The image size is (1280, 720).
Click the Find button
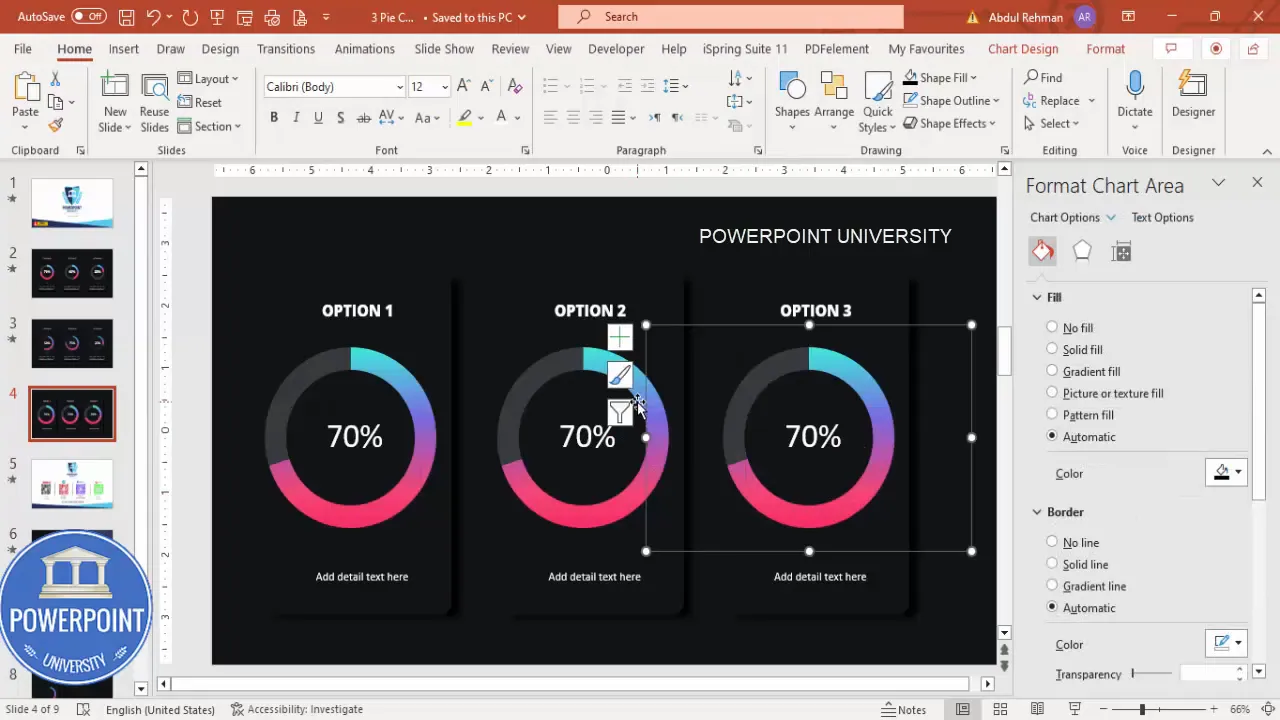[x=1043, y=77]
